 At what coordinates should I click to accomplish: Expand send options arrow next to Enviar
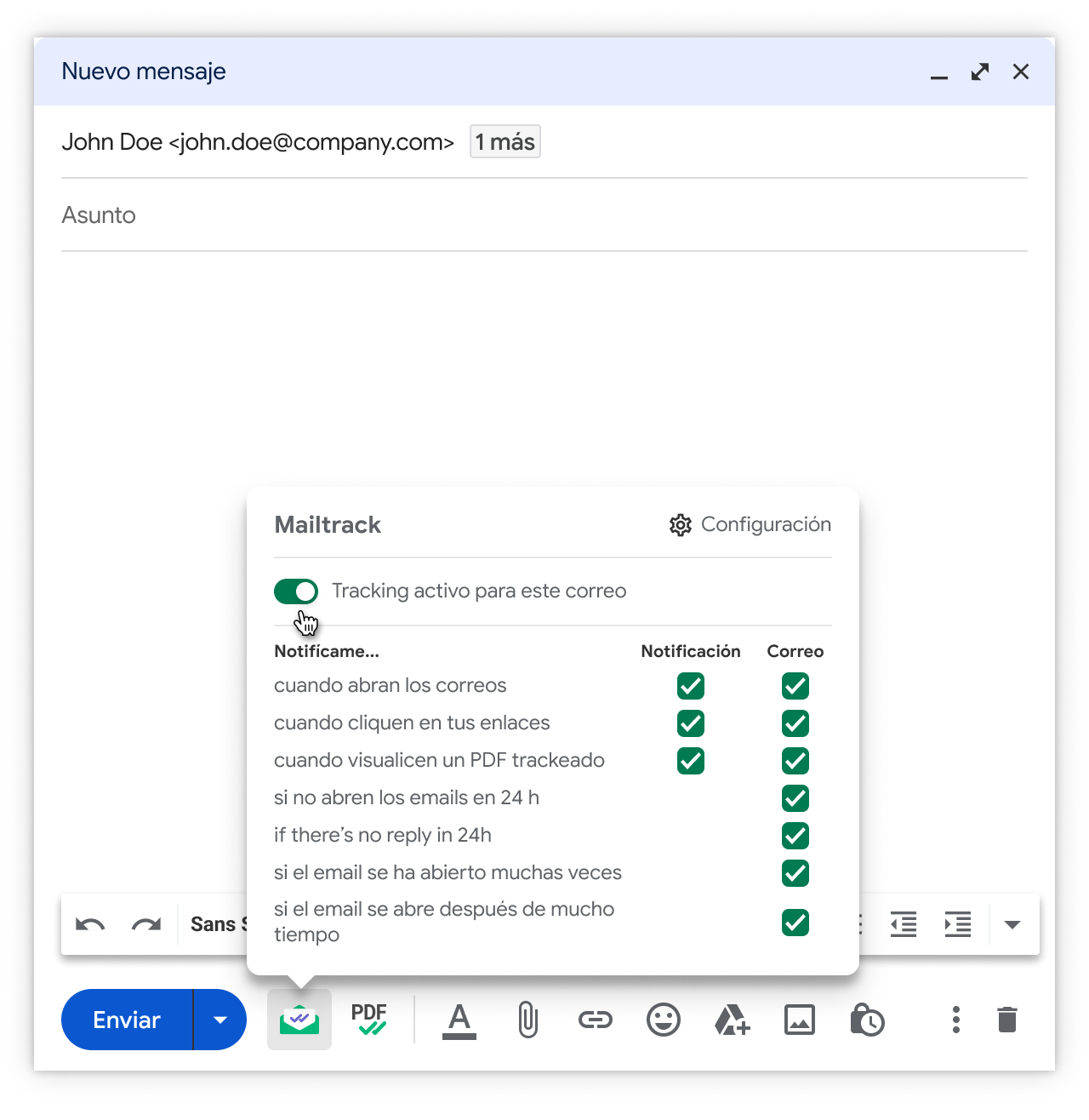coord(220,1020)
